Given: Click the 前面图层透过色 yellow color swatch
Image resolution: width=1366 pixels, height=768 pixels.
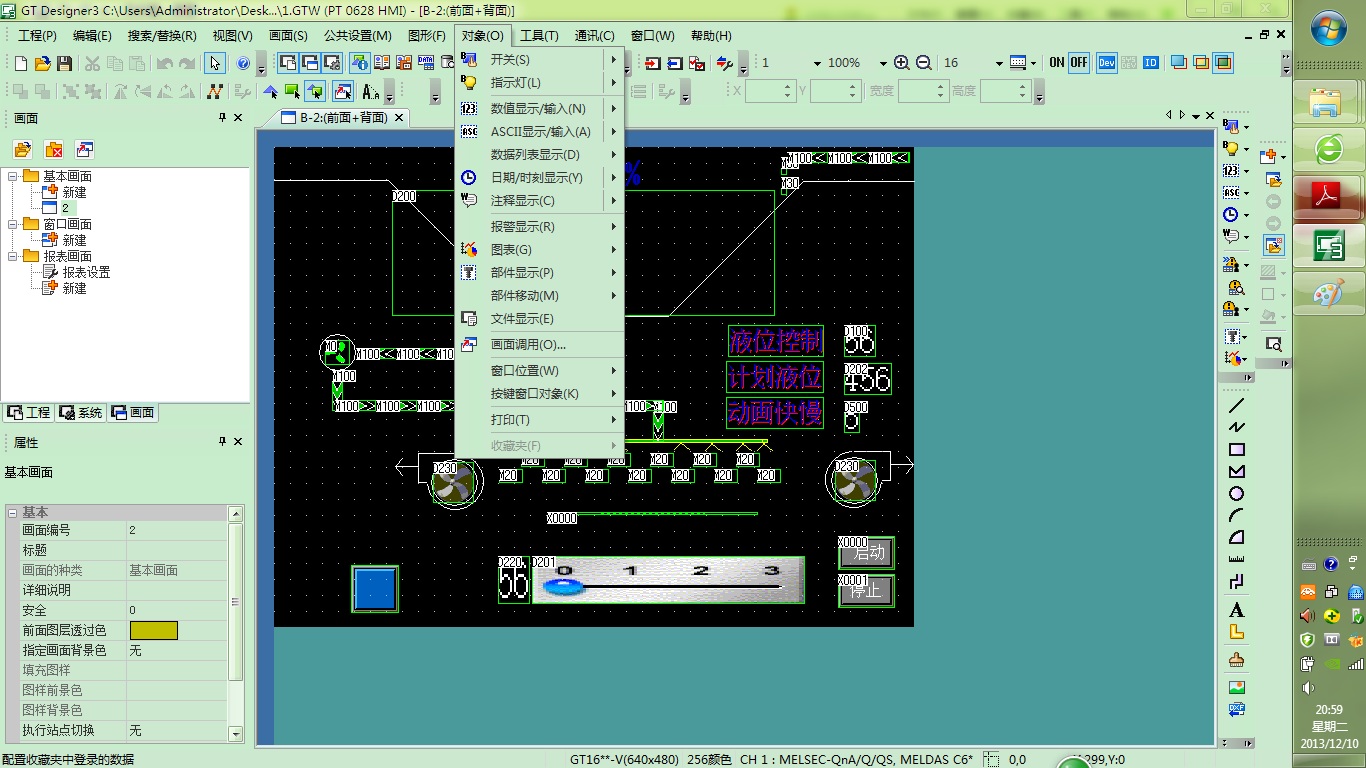Looking at the screenshot, I should click(154, 630).
